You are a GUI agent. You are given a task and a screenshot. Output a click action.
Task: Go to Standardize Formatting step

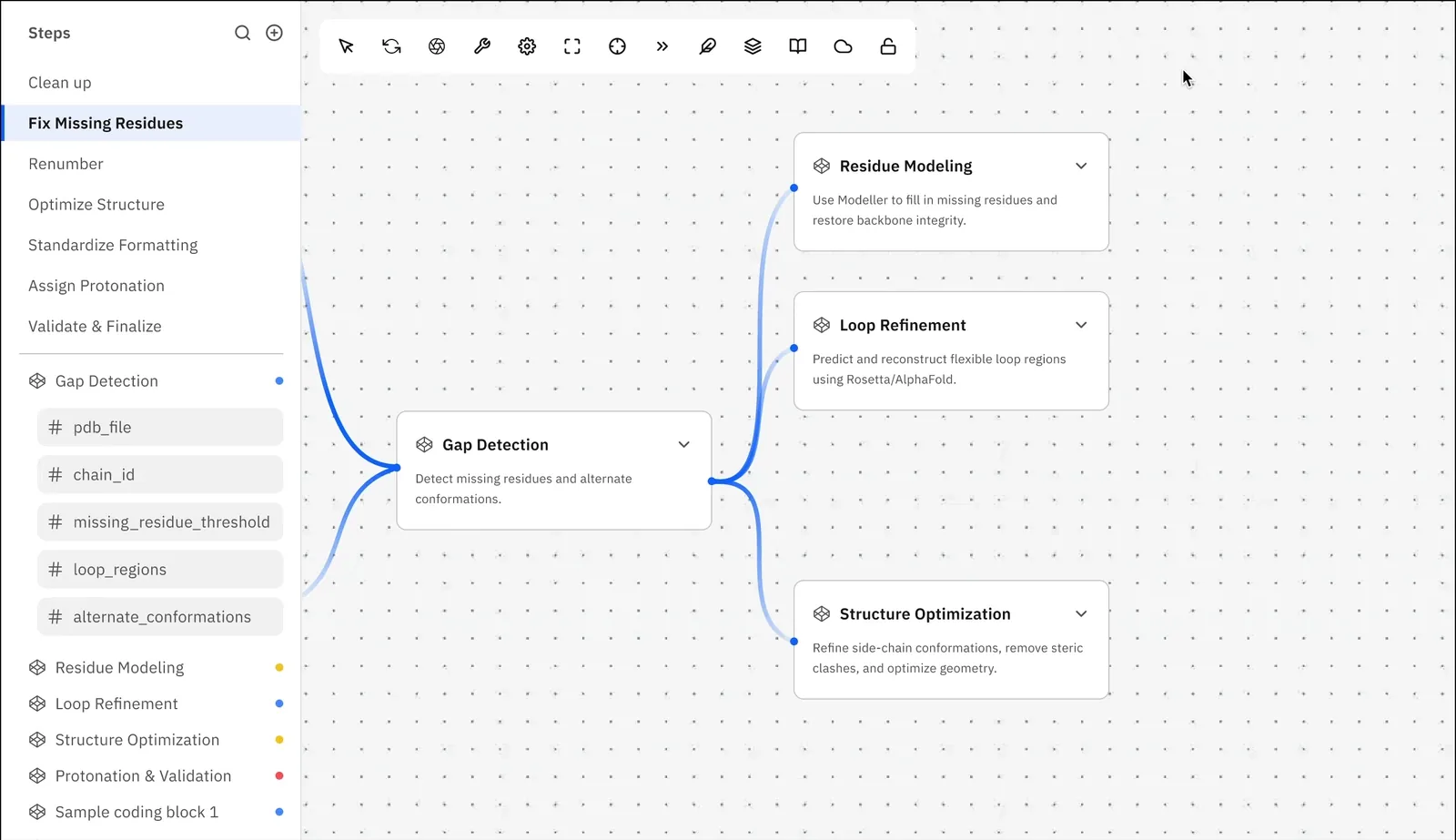click(x=150, y=245)
